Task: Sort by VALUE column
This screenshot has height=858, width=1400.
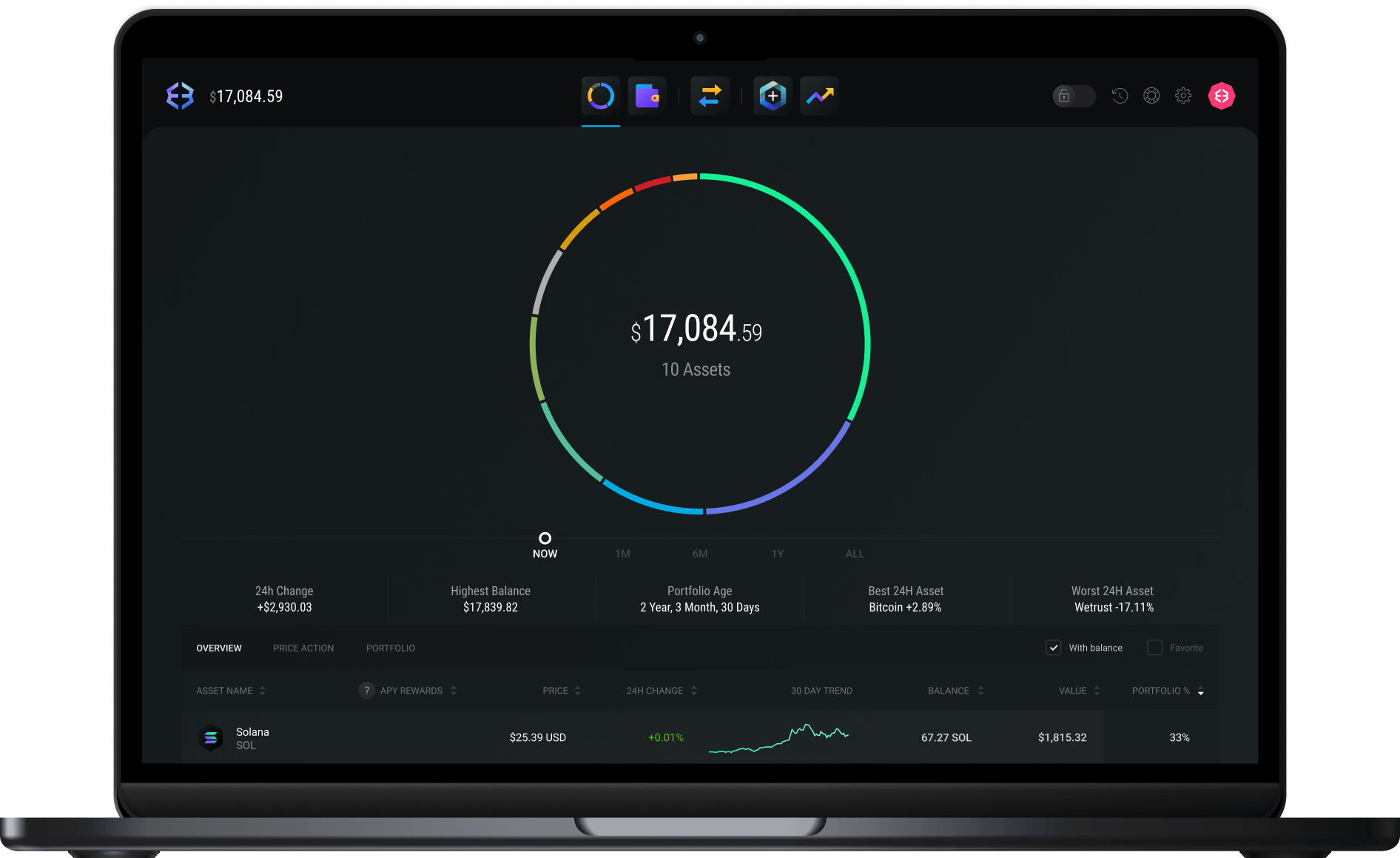Action: 1080,691
